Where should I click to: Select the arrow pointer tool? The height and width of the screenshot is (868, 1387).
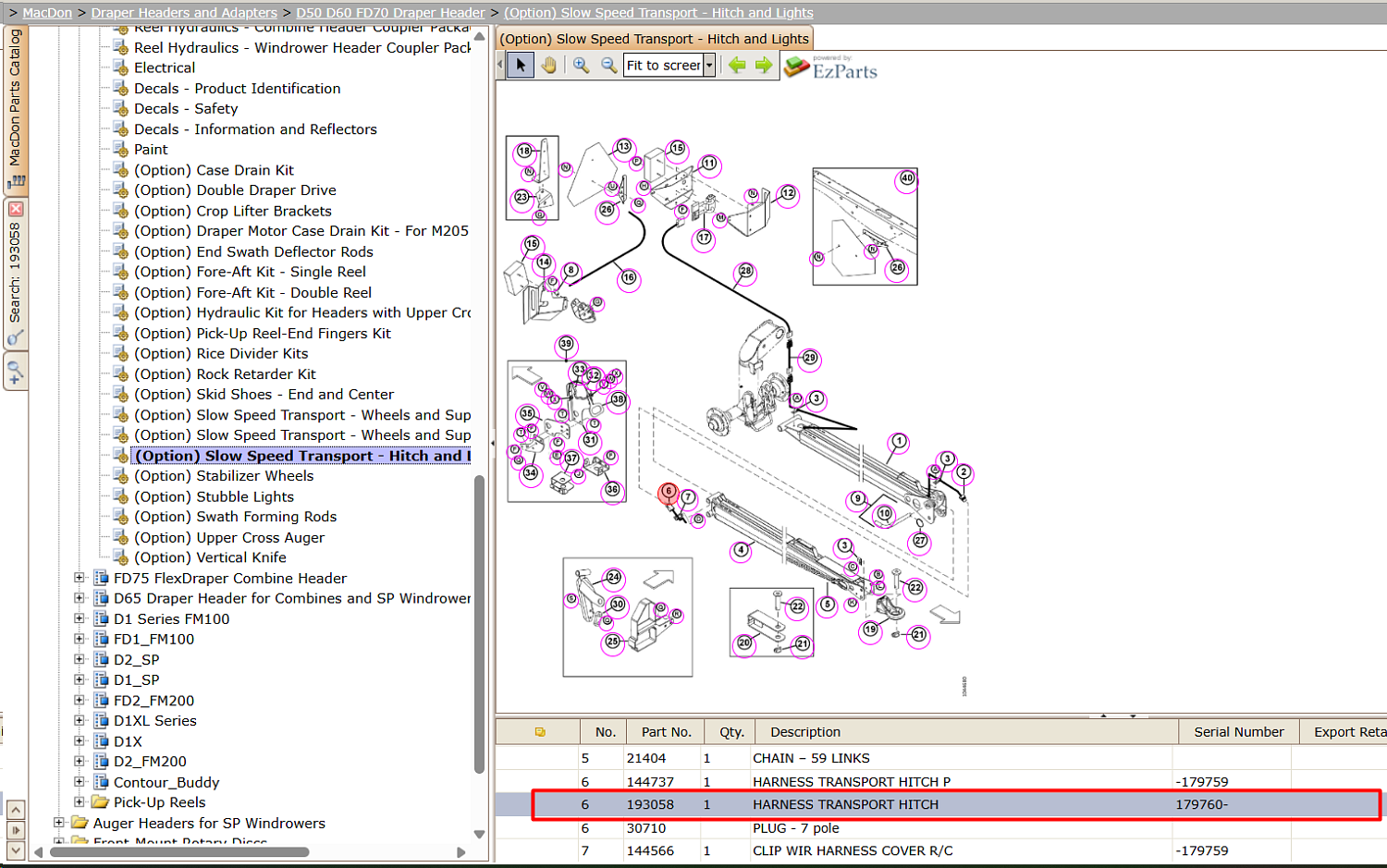(x=521, y=65)
